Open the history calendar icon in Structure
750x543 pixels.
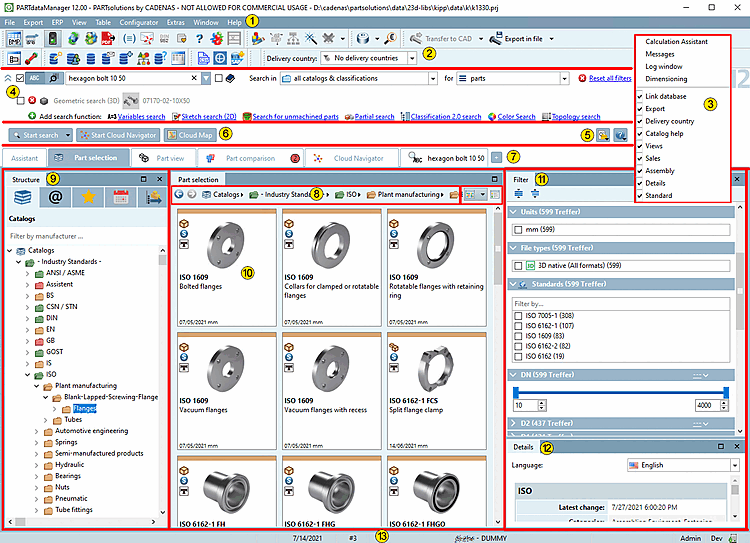point(122,199)
